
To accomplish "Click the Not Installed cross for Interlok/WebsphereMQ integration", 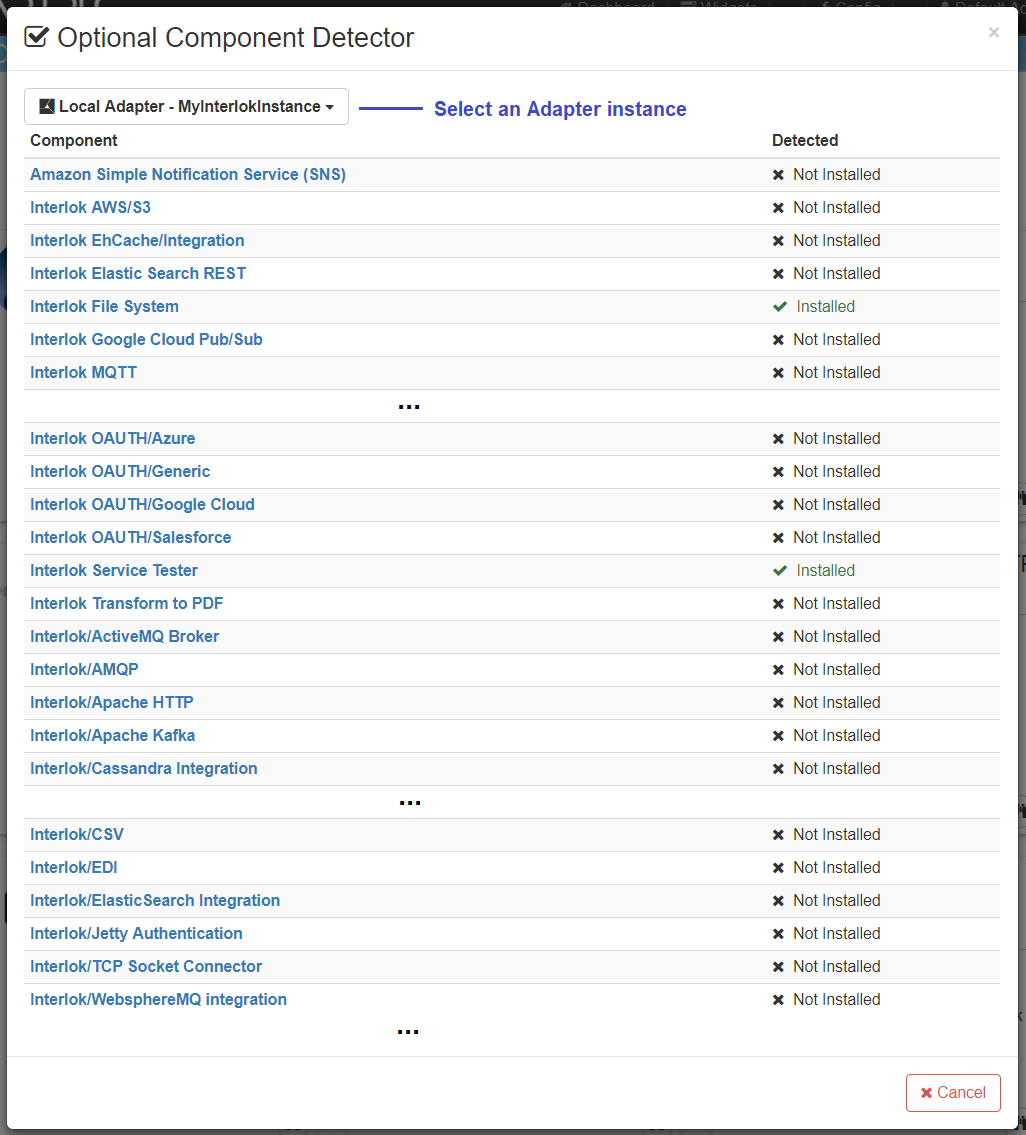I will [778, 1000].
